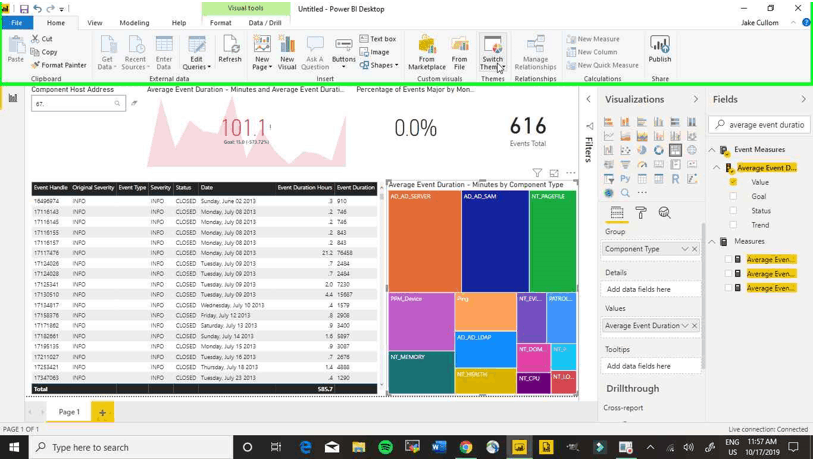Open the Shapes dropdown
The width and height of the screenshot is (815, 460).
coord(379,65)
